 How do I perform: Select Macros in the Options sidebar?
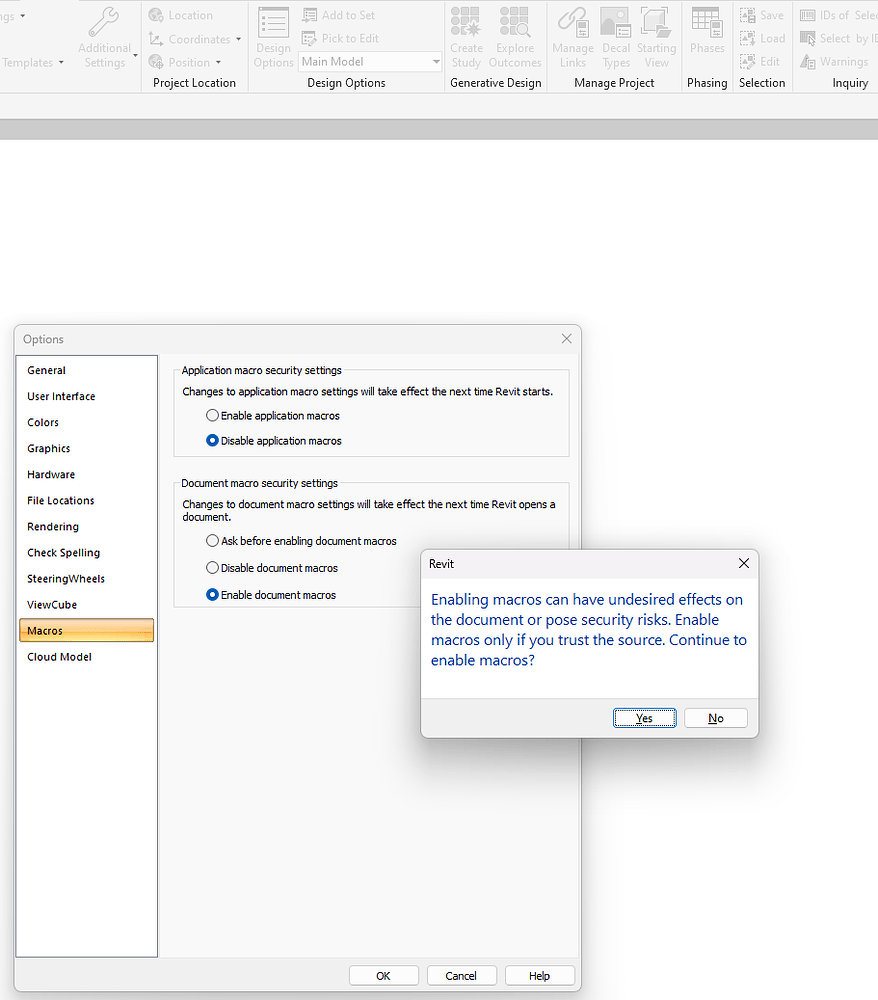pos(47,630)
